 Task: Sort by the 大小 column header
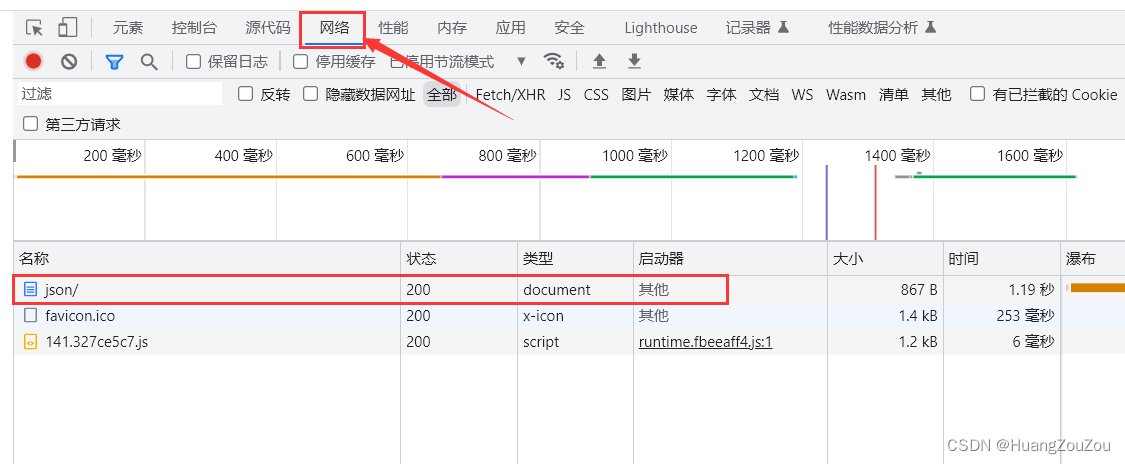coord(885,259)
